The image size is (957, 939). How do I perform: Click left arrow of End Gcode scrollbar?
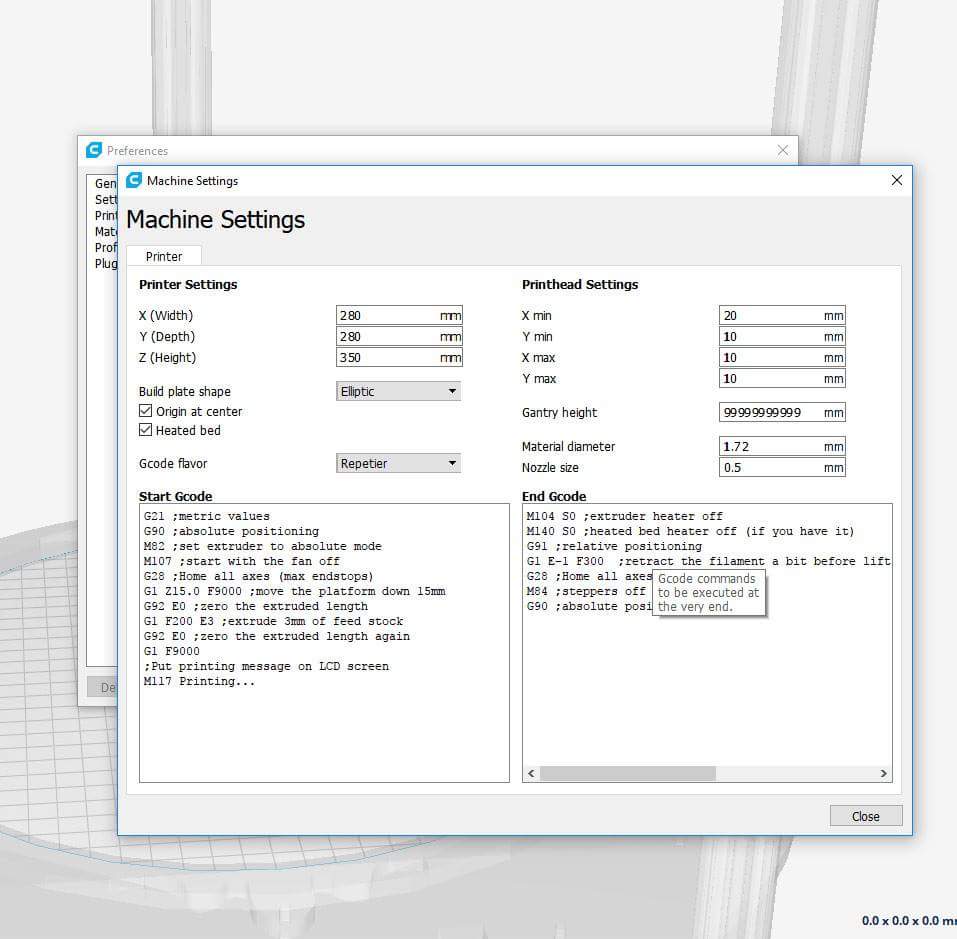pyautogui.click(x=531, y=773)
